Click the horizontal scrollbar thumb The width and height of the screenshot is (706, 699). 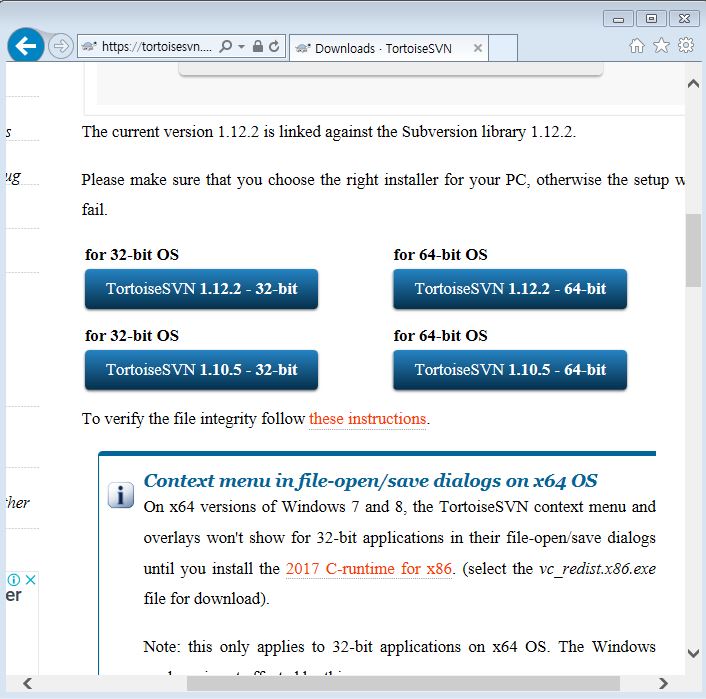[x=403, y=684]
